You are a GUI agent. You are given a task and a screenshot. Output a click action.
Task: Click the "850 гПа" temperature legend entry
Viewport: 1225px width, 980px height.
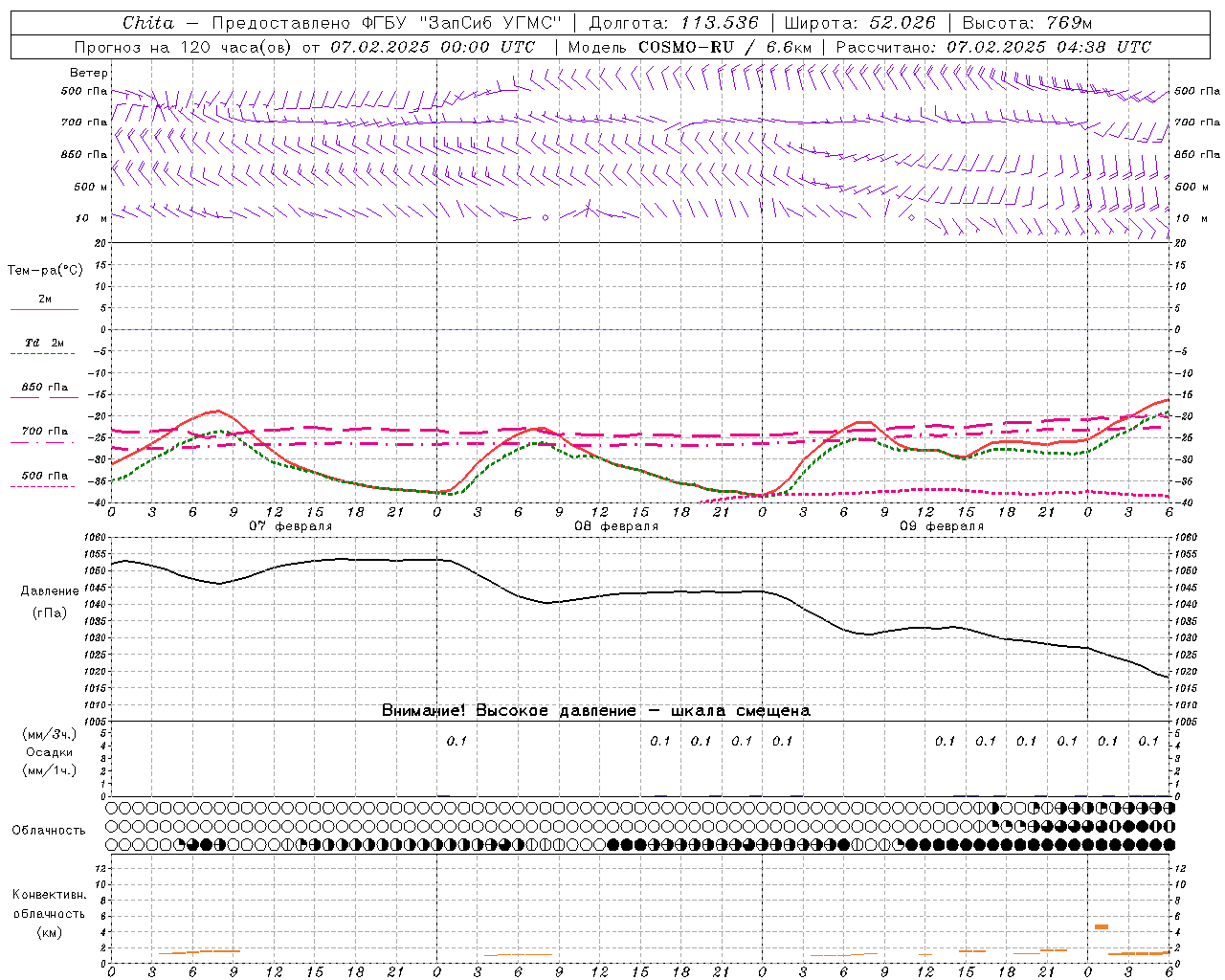tap(45, 388)
